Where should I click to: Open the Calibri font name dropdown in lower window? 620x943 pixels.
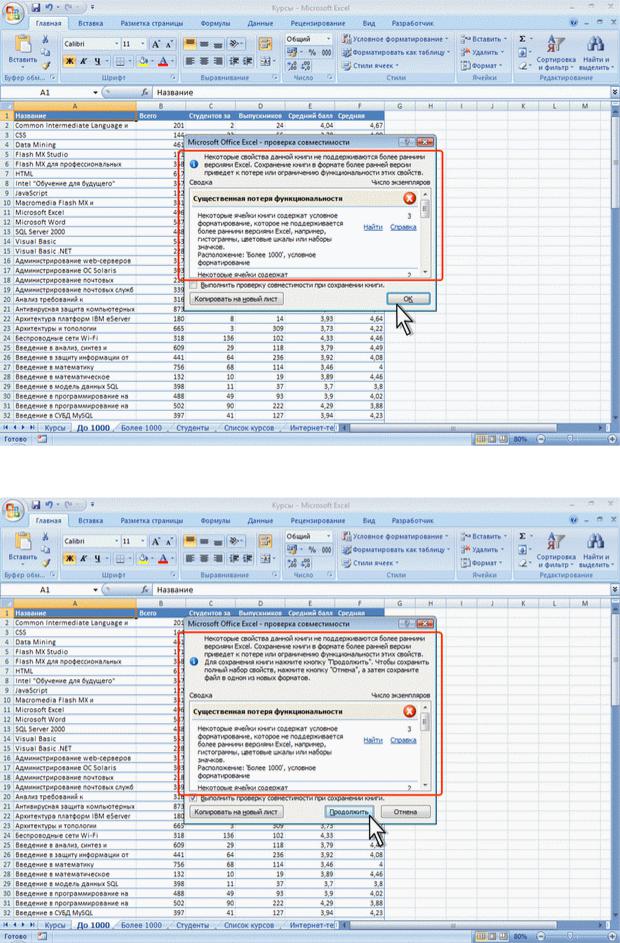117,541
